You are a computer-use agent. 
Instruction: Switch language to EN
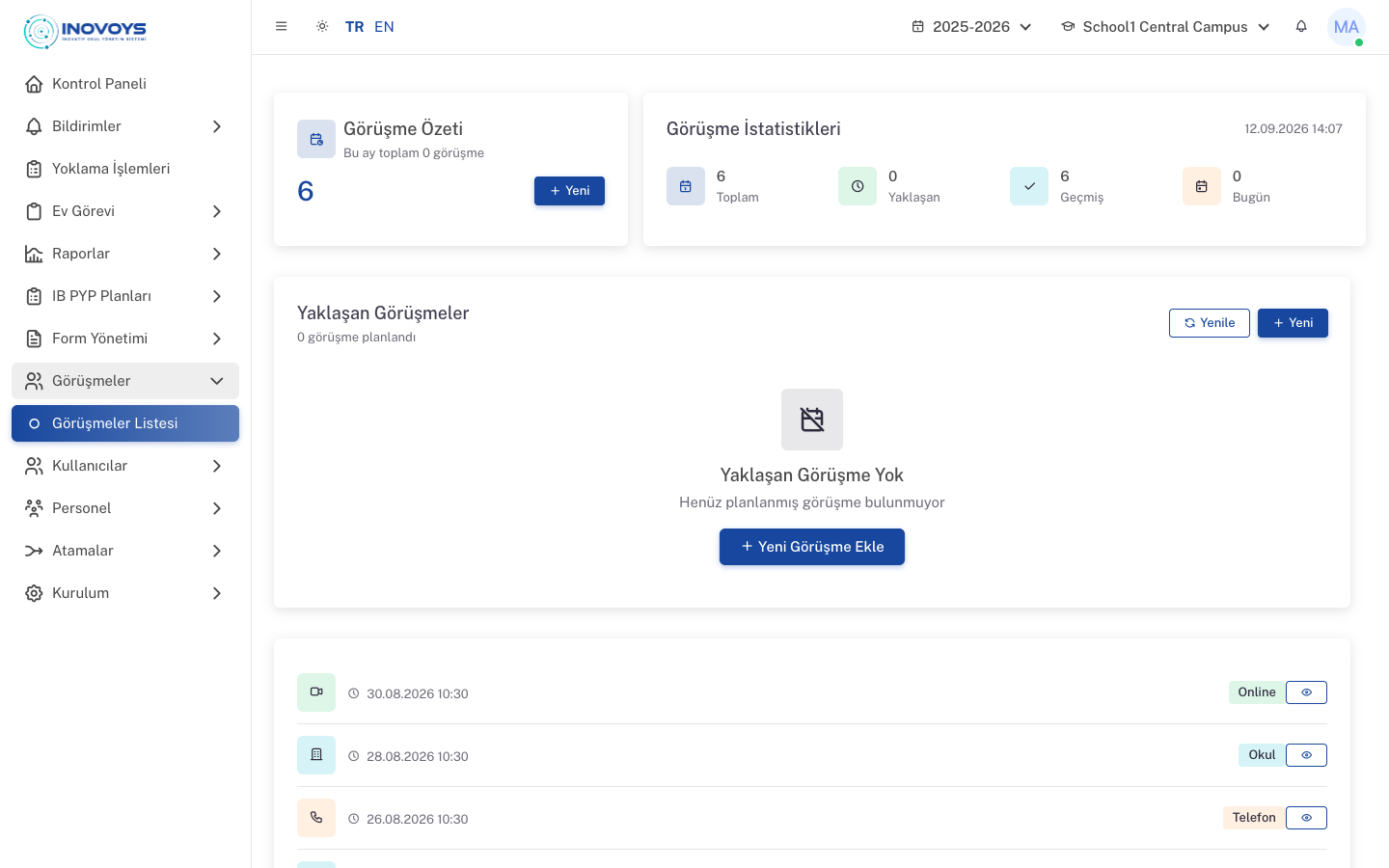(384, 27)
